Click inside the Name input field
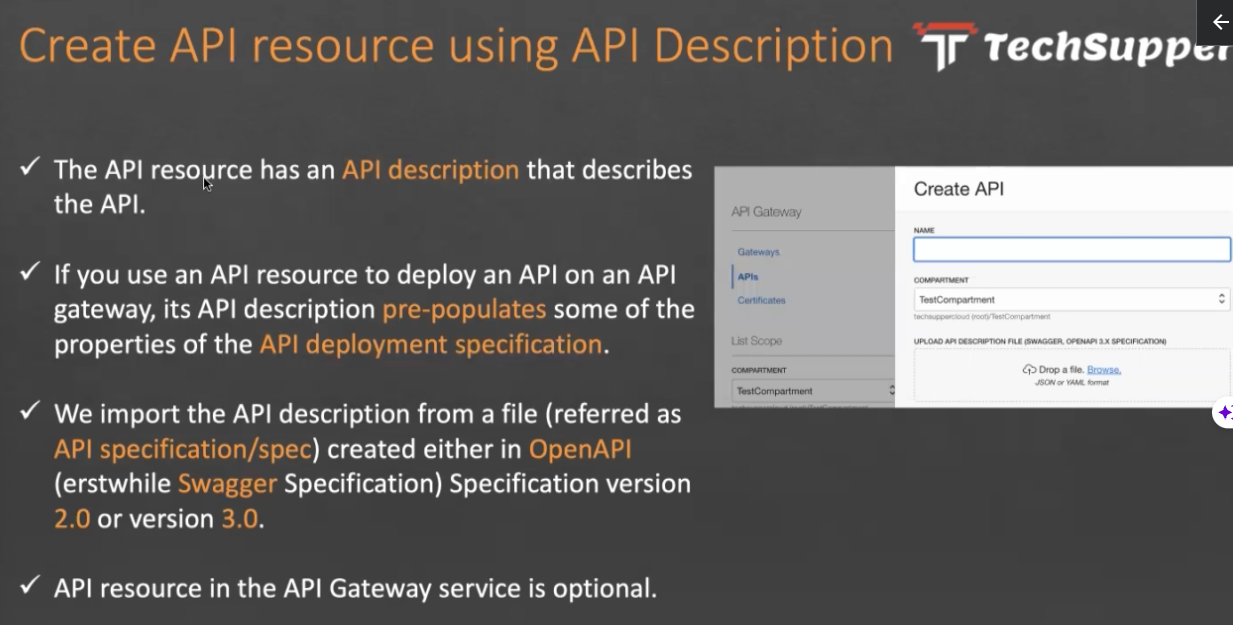1233x625 pixels. pyautogui.click(x=1071, y=250)
